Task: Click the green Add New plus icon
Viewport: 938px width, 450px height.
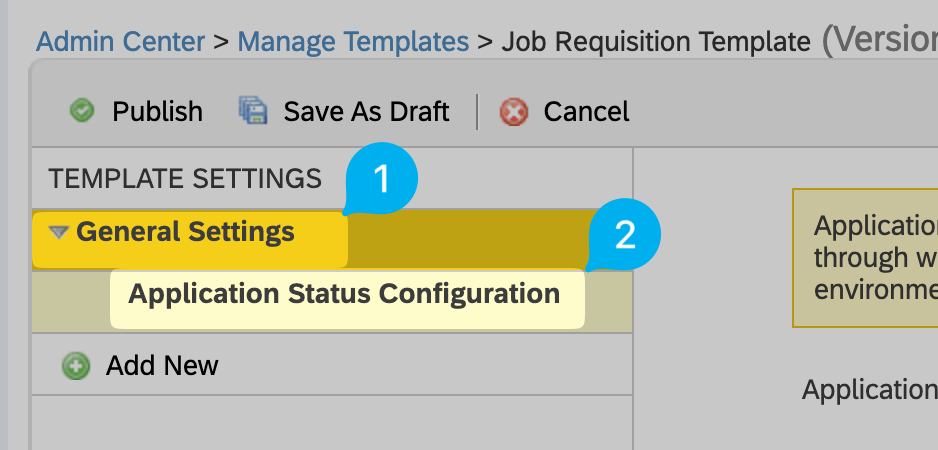Action: tap(75, 366)
